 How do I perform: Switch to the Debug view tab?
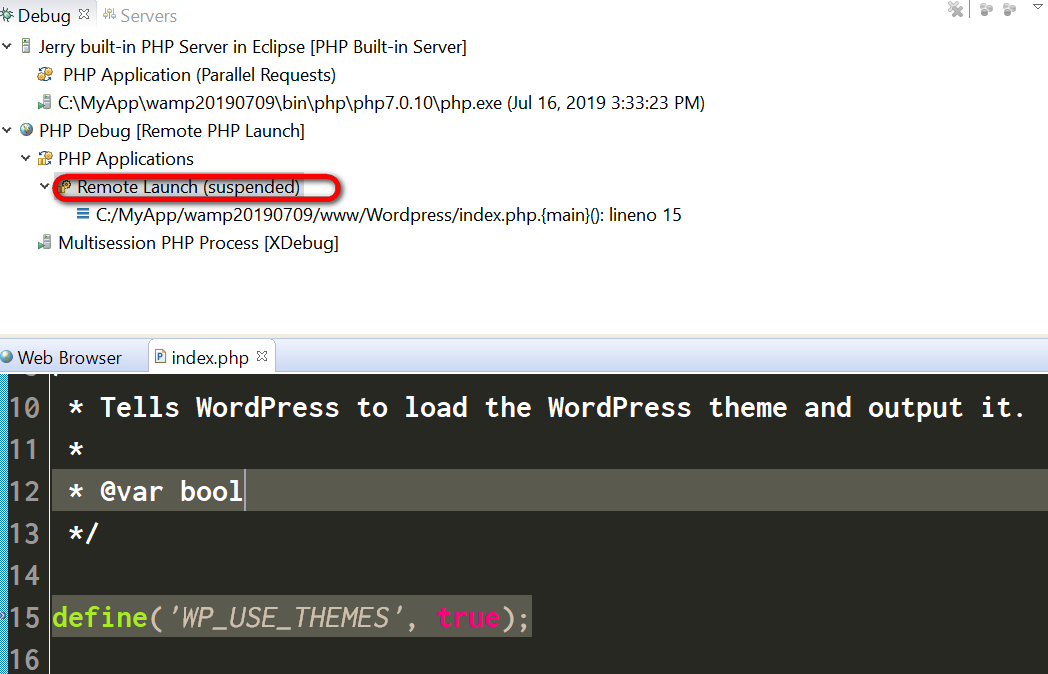[43, 15]
